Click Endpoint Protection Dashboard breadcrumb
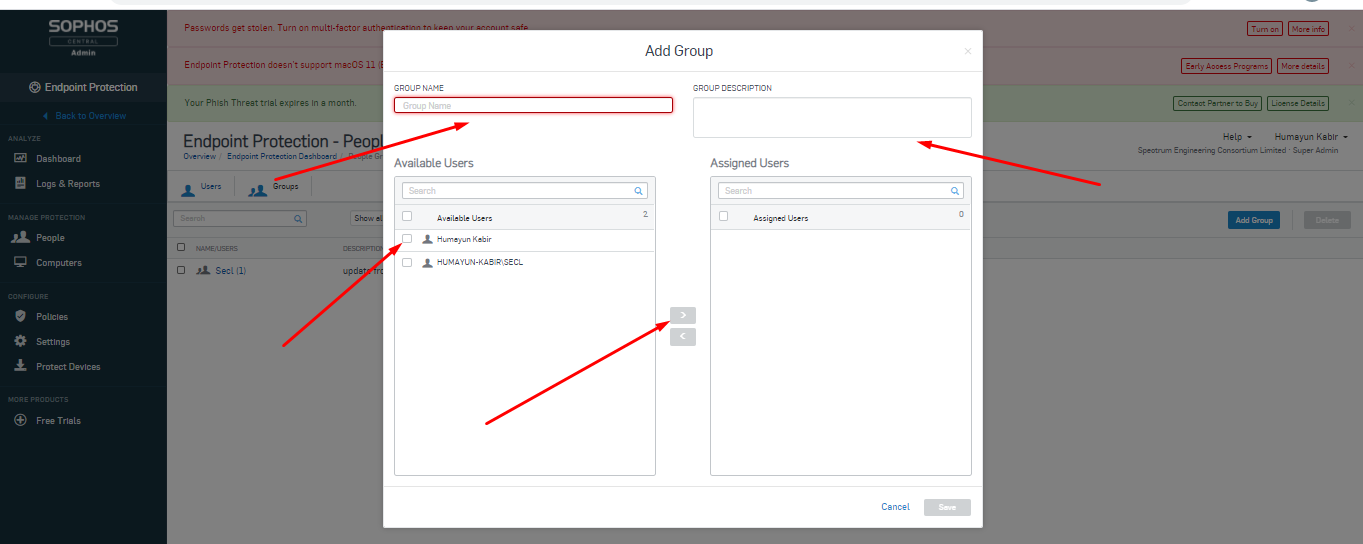The width and height of the screenshot is (1363, 544). (x=282, y=157)
